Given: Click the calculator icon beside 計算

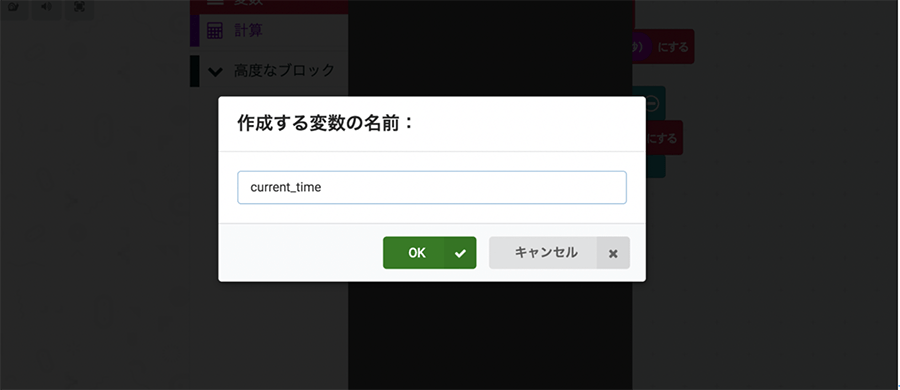Looking at the screenshot, I should coord(214,31).
